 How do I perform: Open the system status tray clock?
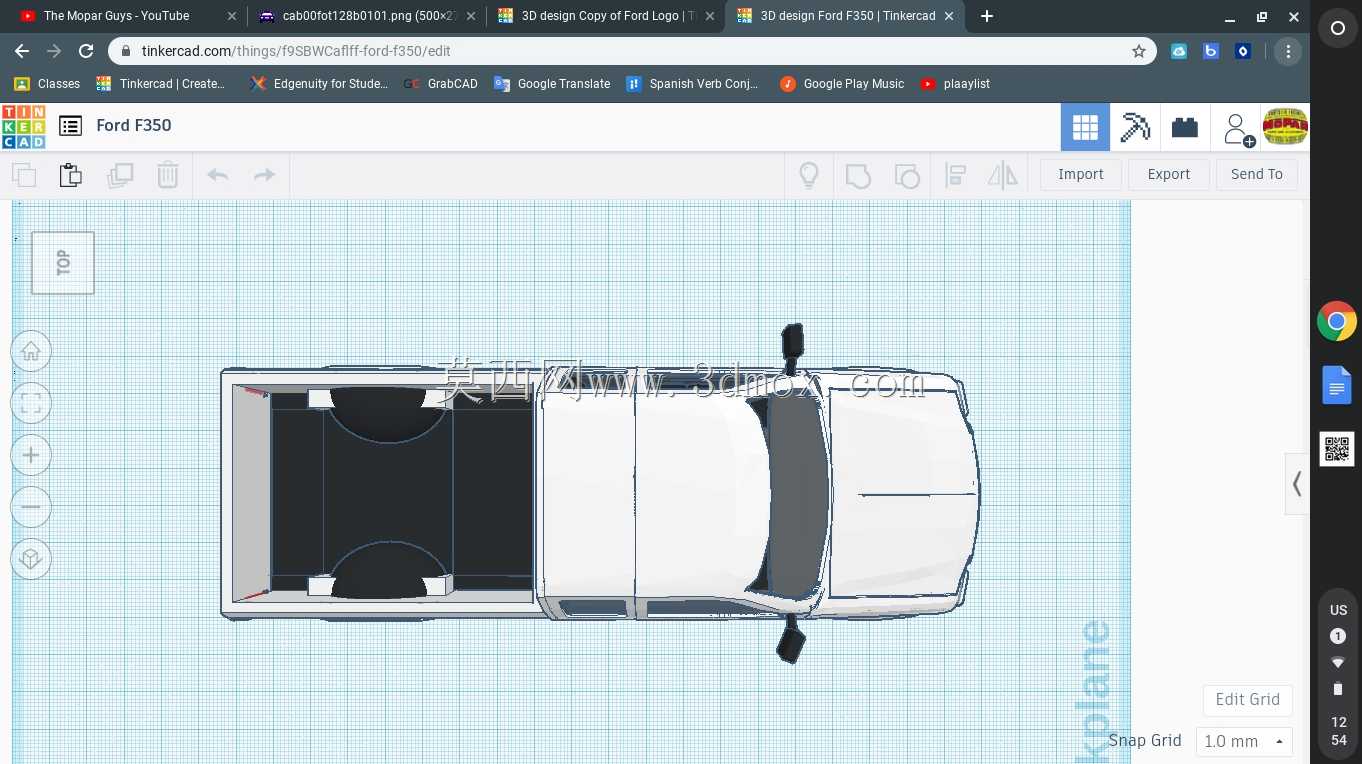click(1338, 675)
